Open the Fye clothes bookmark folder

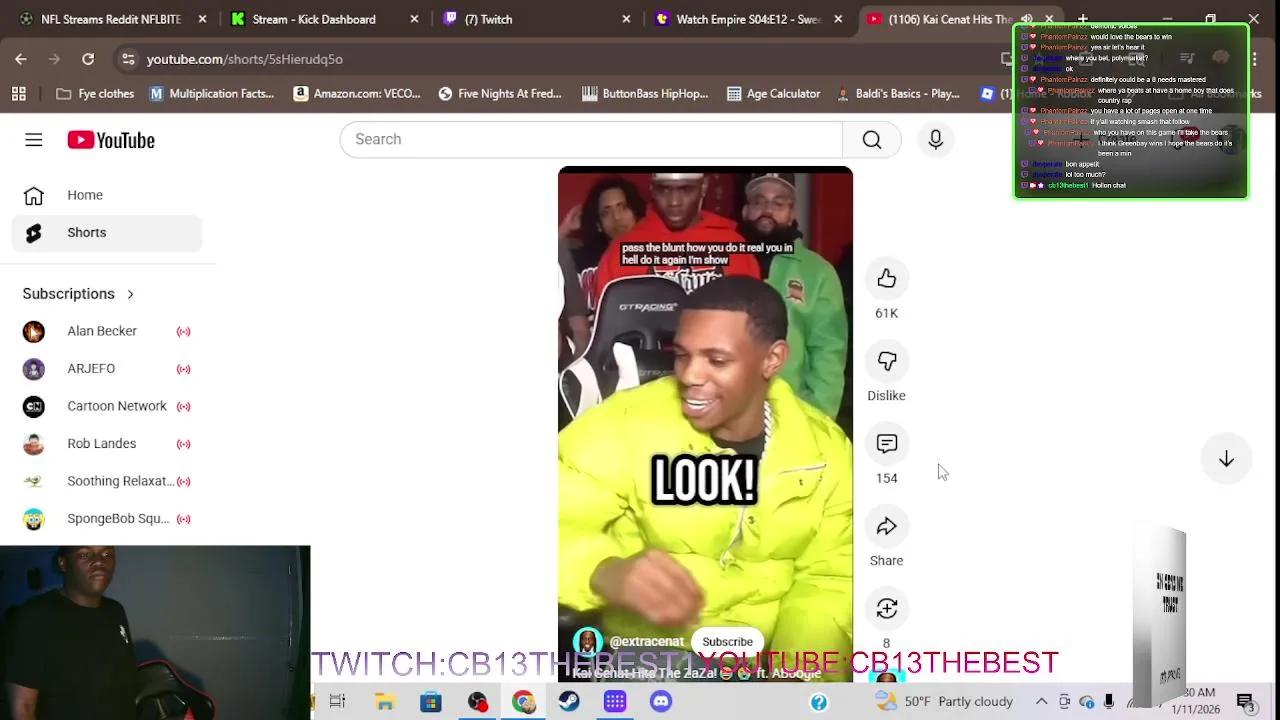pyautogui.click(x=95, y=94)
